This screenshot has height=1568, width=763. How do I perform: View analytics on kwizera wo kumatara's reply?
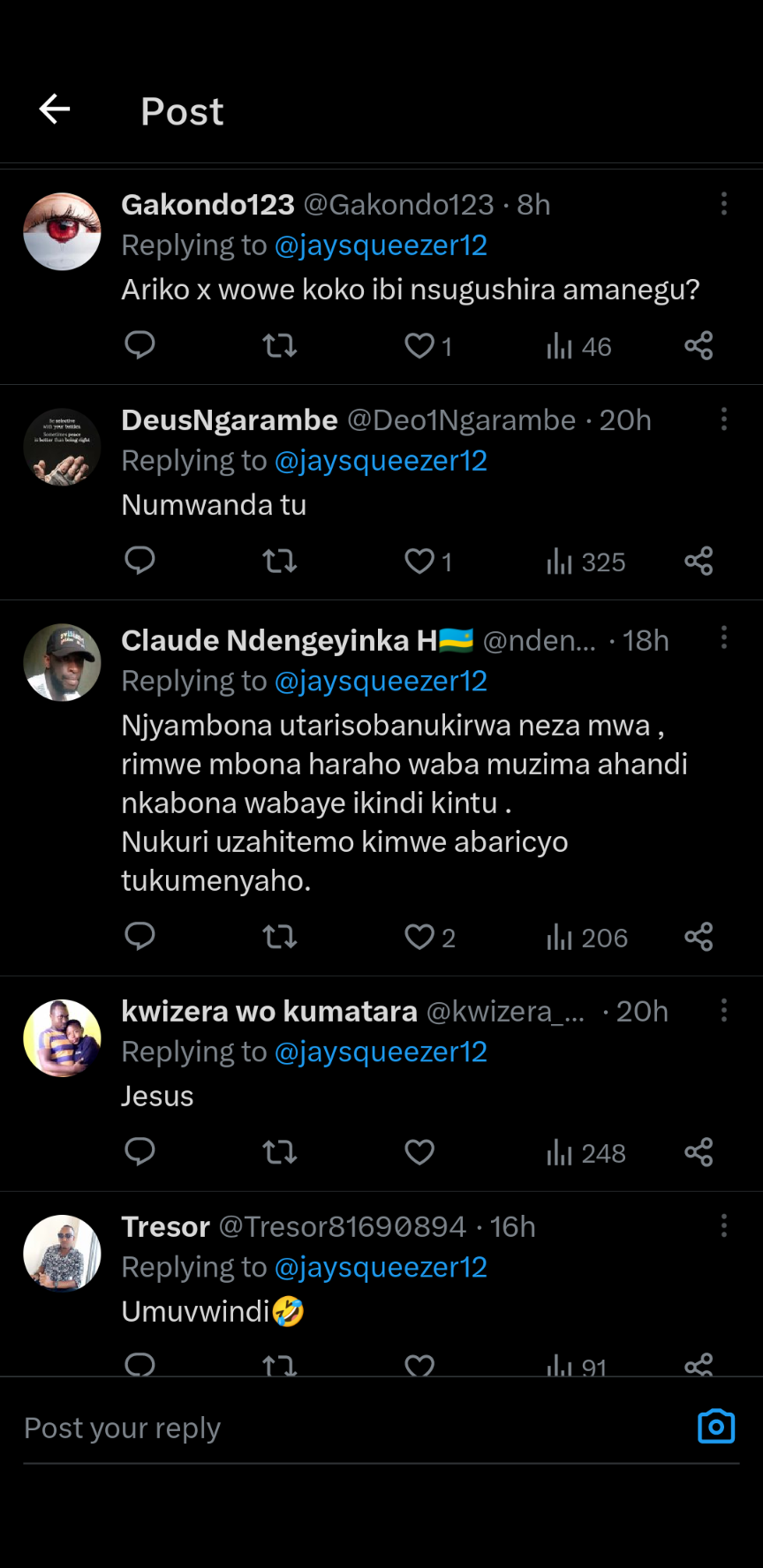tap(585, 1152)
